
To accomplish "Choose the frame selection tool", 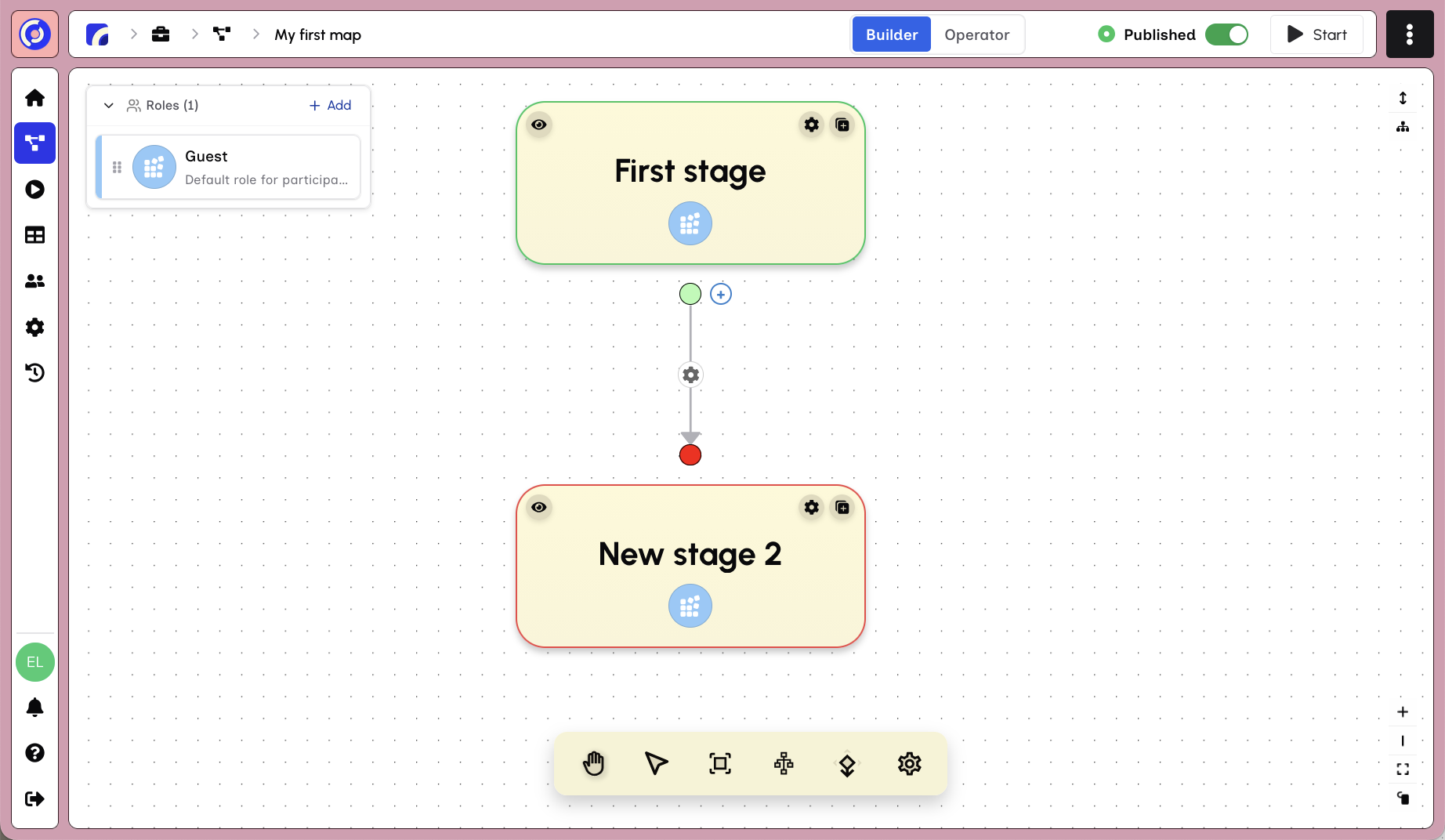I will [x=720, y=763].
